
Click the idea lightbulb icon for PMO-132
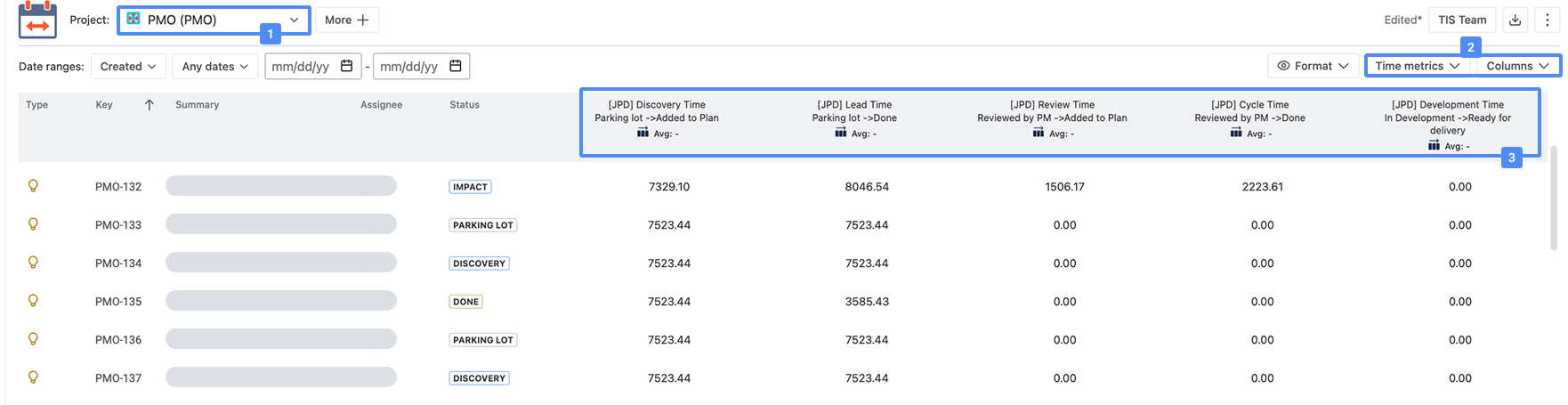pos(33,186)
